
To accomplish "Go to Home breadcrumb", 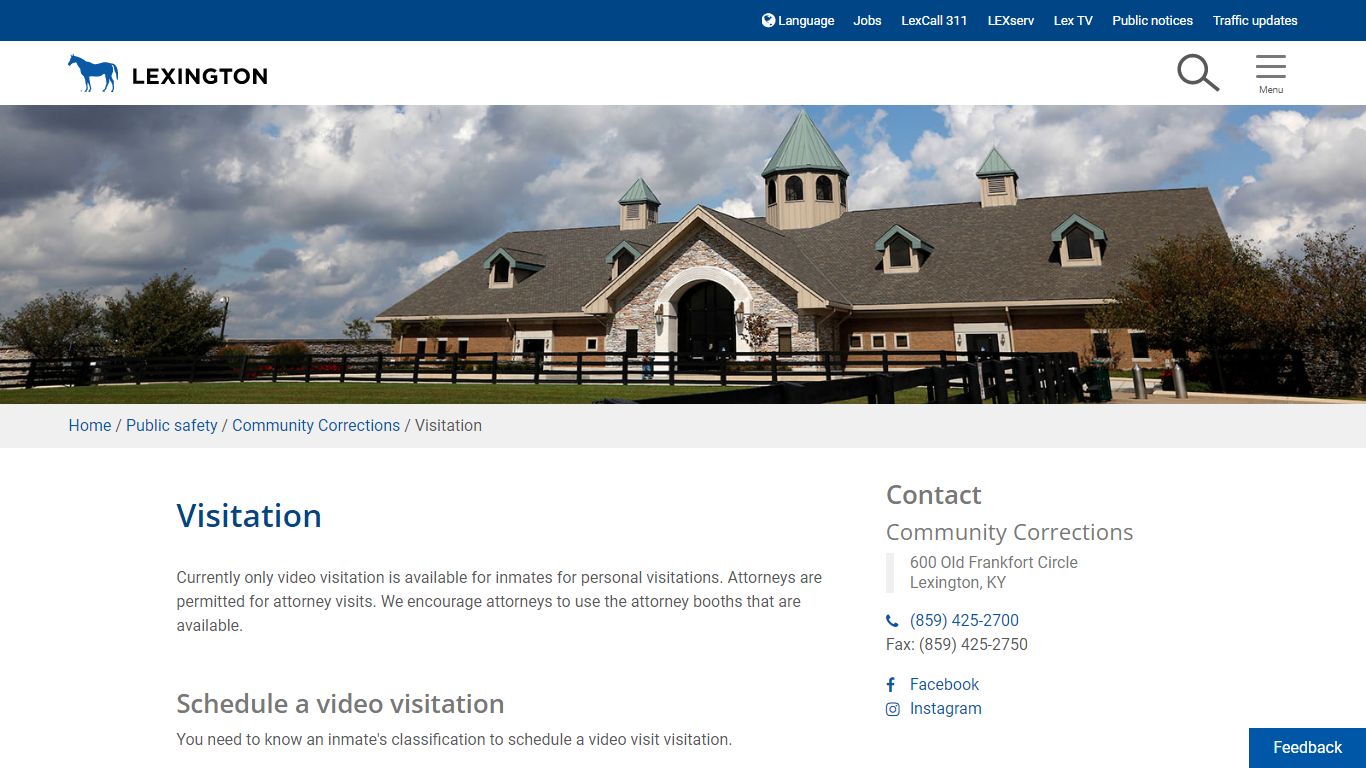I will [90, 425].
